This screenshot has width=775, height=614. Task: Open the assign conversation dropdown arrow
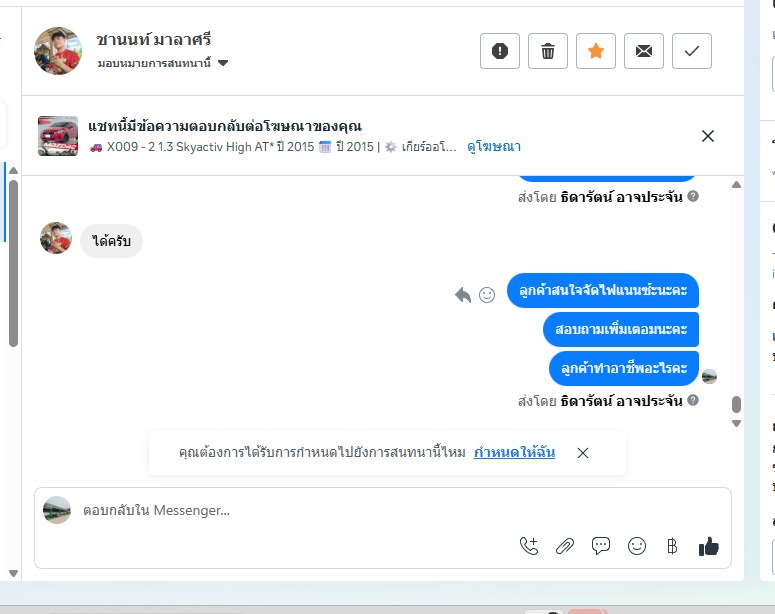pos(223,63)
